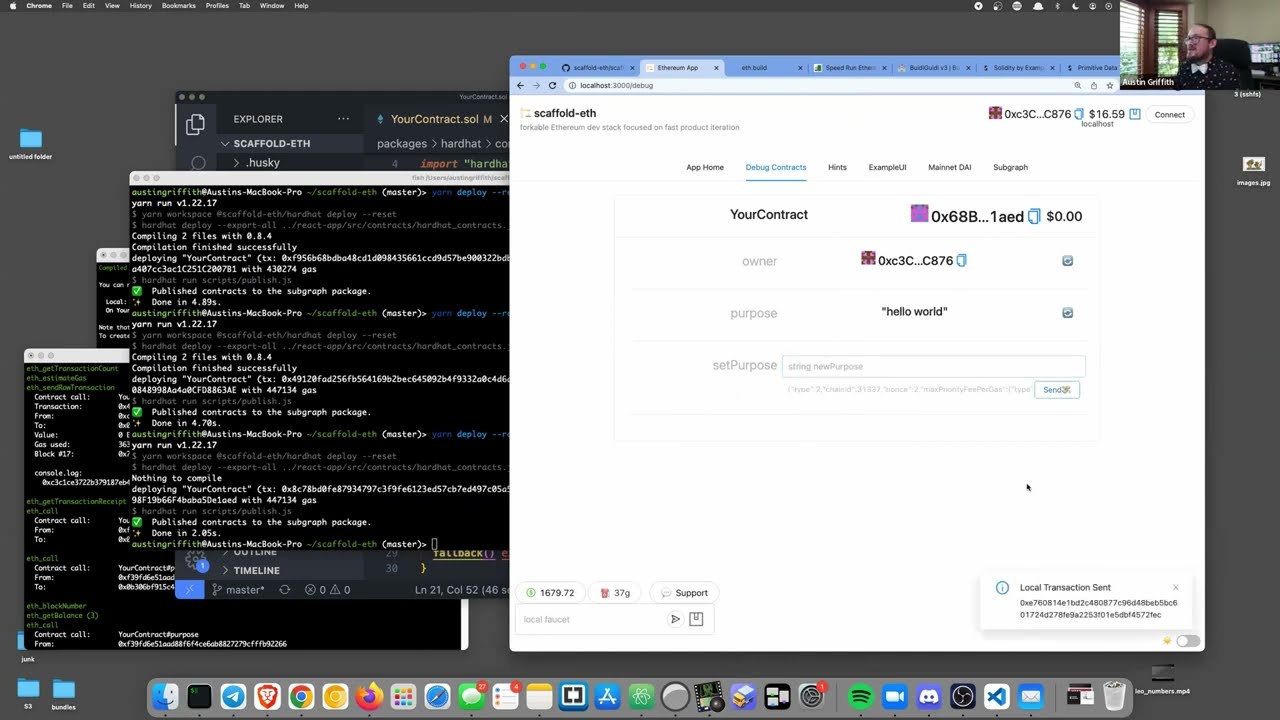This screenshot has width=1280, height=720.
Task: Expand the SCAFFOLD-ETH explorer section
Action: point(271,143)
